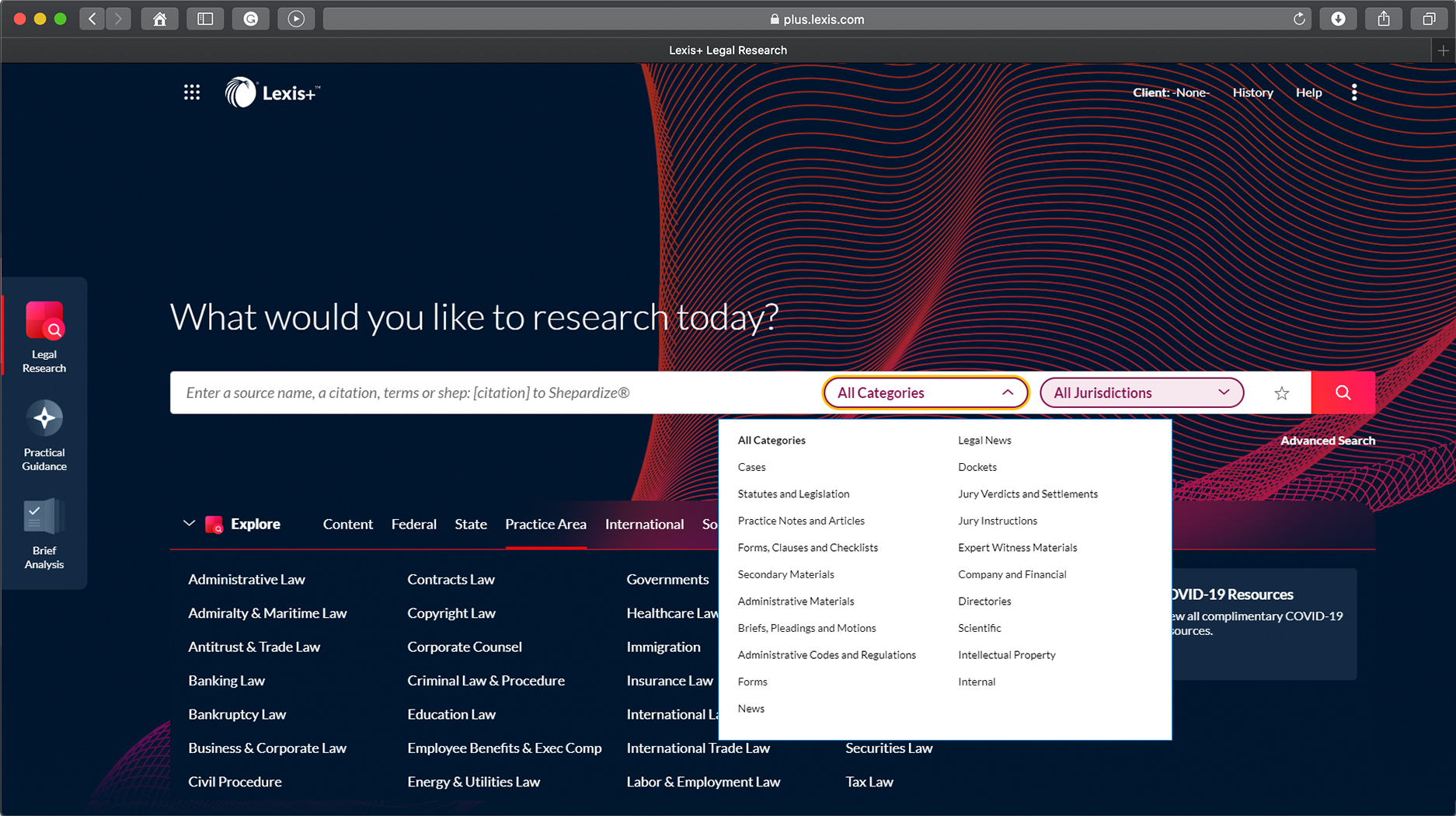The height and width of the screenshot is (816, 1456).
Task: Show all tabs overview icon
Action: [1429, 19]
